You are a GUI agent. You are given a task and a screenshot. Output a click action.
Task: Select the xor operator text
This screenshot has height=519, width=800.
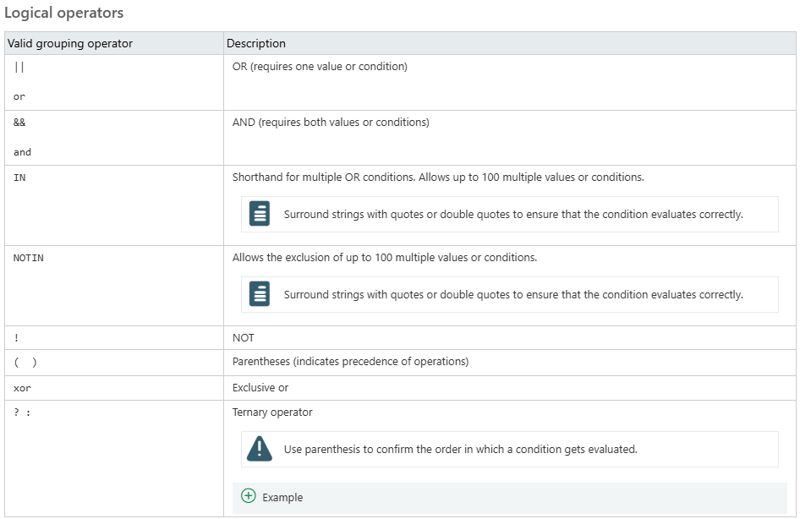point(22,387)
